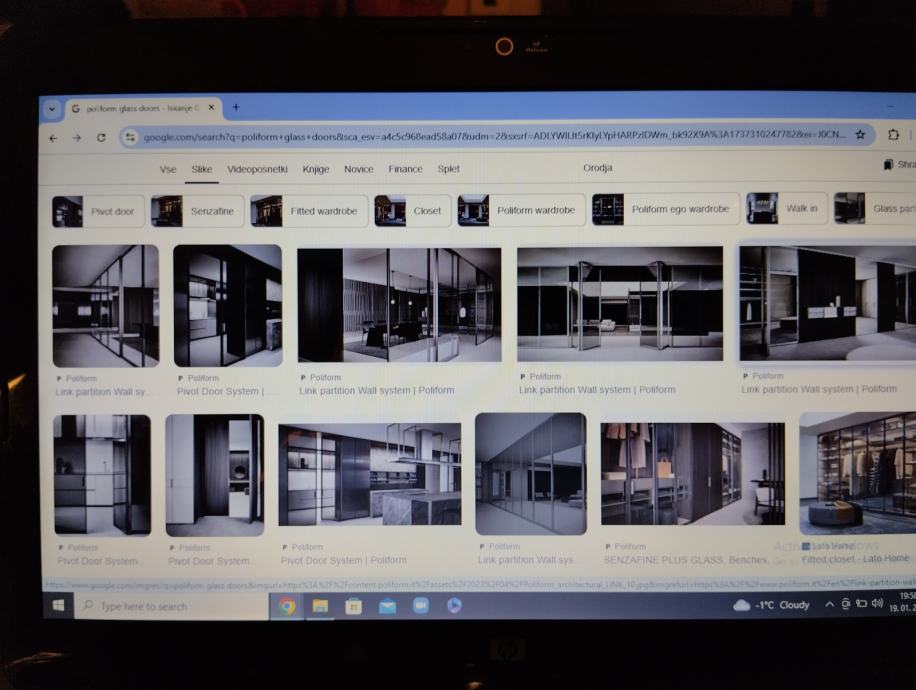The image size is (916, 690).
Task: Launch Chrome from the taskbar
Action: tap(287, 606)
